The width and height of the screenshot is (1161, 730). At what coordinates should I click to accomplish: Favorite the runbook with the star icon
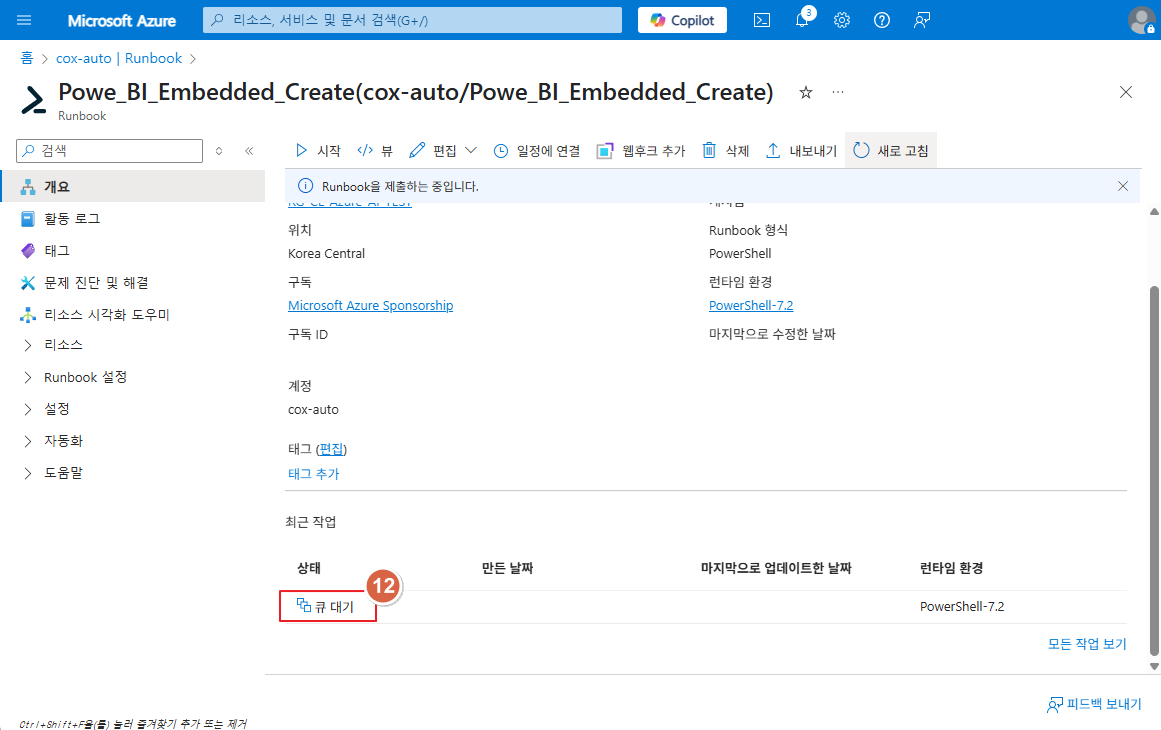click(806, 93)
